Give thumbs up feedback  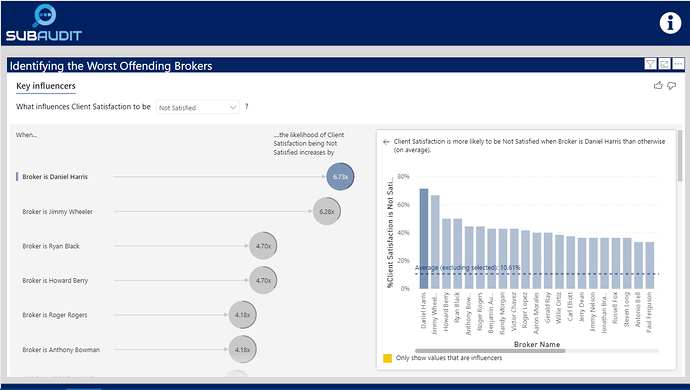click(x=658, y=85)
